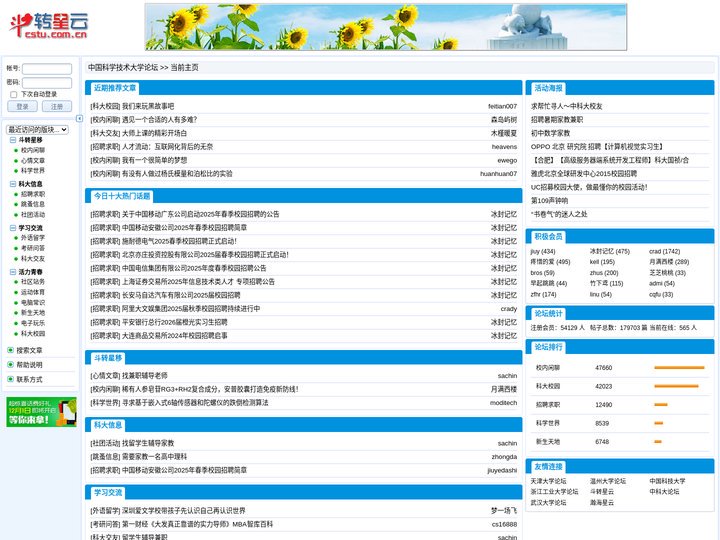Select the 论坛排行 tab header
Image resolution: width=720 pixels, height=540 pixels.
point(548,347)
